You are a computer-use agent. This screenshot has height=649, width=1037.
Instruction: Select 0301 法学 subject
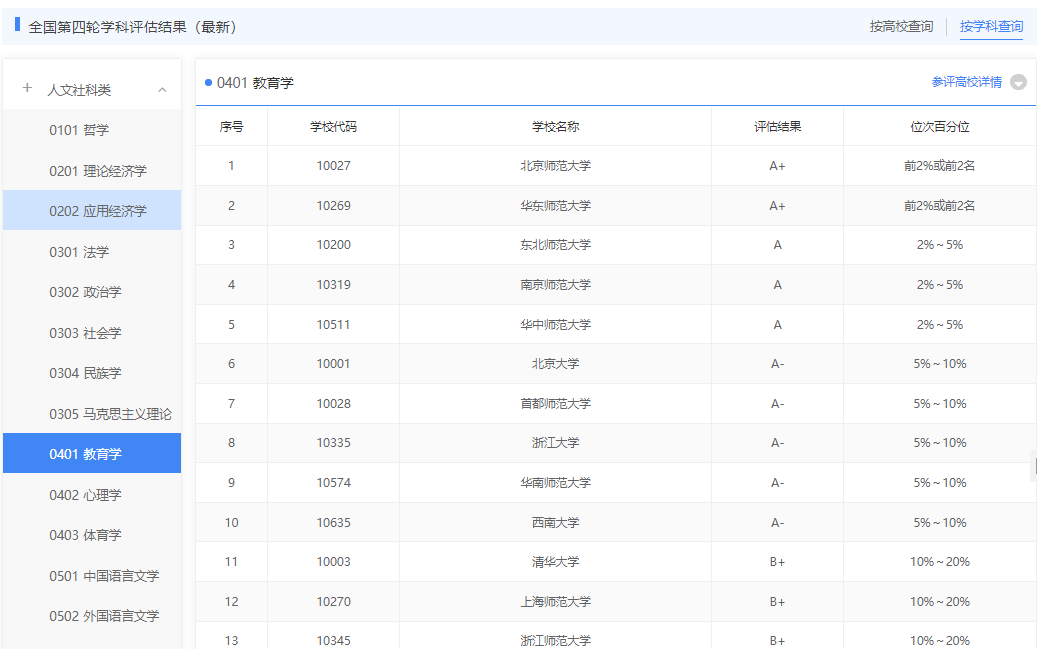(x=92, y=251)
